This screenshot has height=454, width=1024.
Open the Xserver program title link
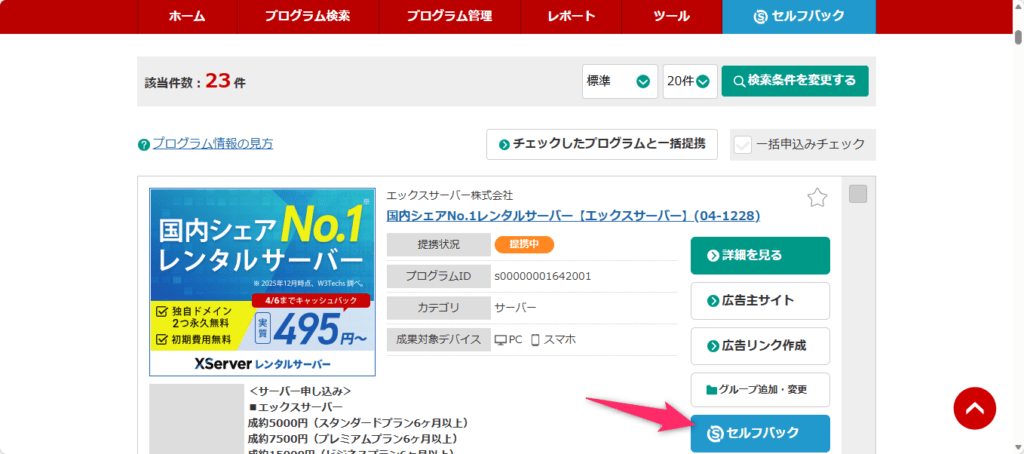(x=573, y=216)
